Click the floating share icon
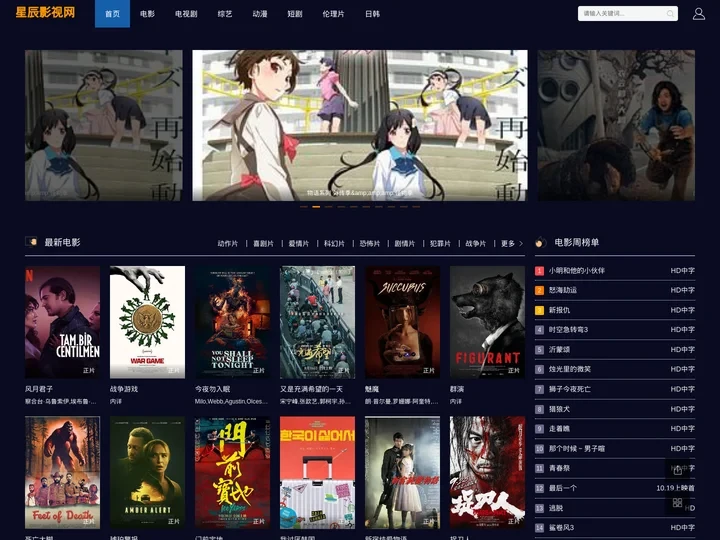This screenshot has height=540, width=720. point(677,470)
